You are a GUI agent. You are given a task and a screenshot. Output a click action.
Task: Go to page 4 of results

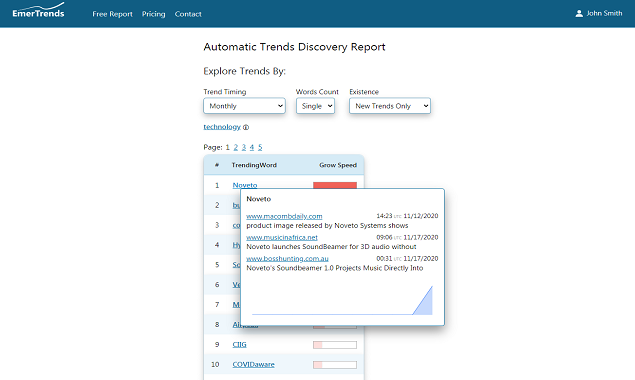[252, 147]
